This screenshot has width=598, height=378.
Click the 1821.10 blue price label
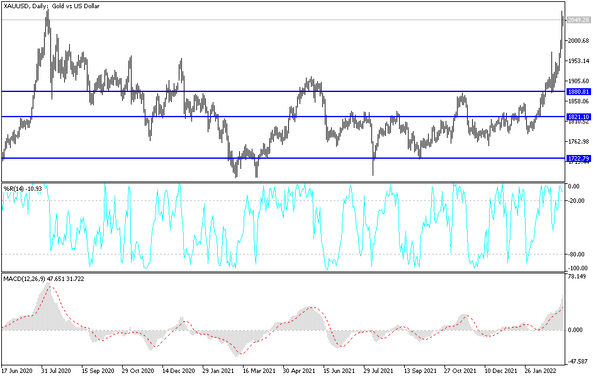(x=579, y=117)
